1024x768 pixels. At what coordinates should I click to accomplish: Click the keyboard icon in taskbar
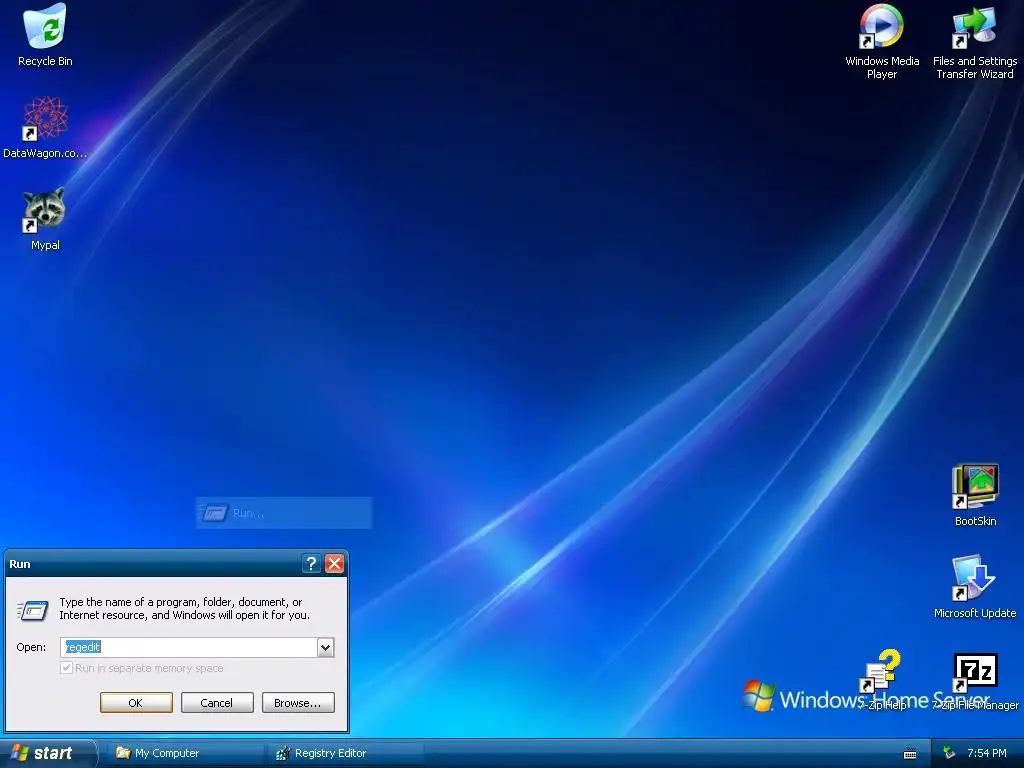(910, 754)
